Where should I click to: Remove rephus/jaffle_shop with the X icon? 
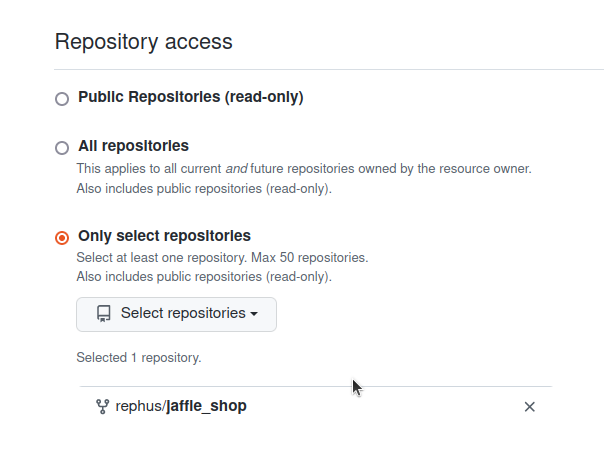coord(530,407)
